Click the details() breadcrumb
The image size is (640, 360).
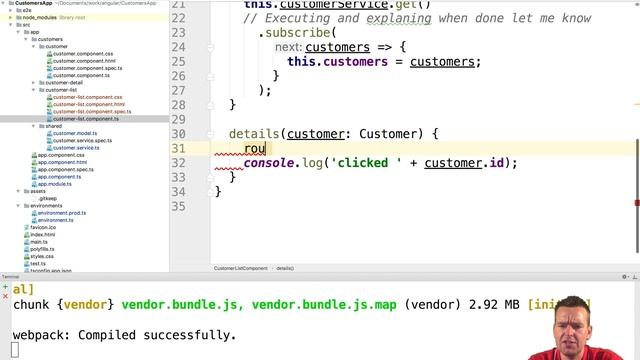click(x=285, y=268)
